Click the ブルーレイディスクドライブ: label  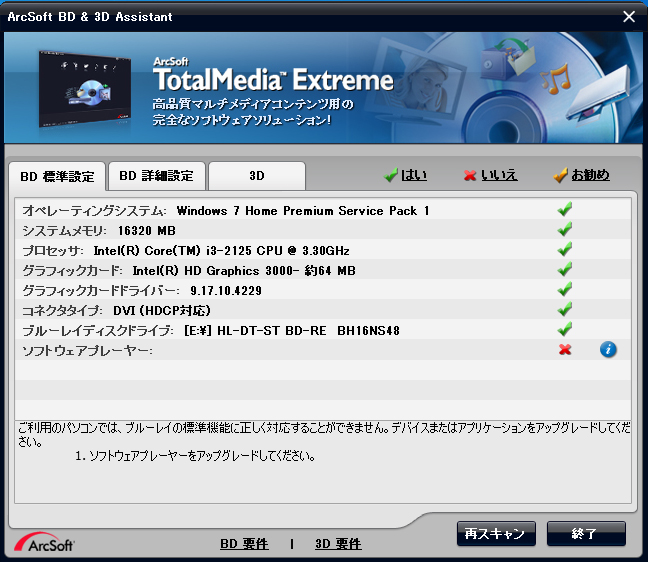point(98,331)
